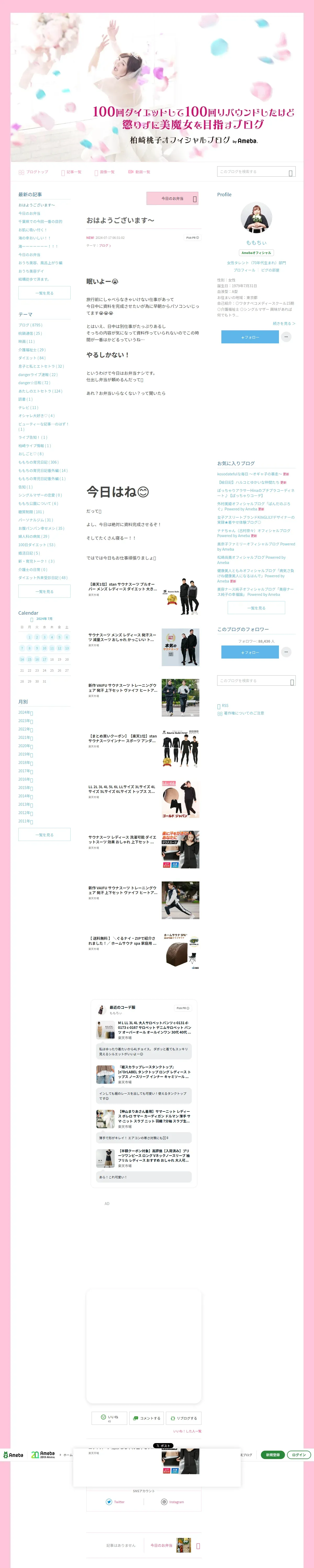Click the X ポスト share button
Viewport: 314px width, 1568px height.
(163, 1445)
